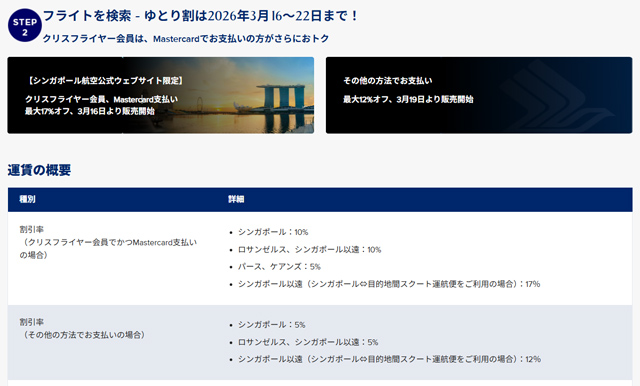Click the スクート運航便 17% discount item

(x=389, y=284)
